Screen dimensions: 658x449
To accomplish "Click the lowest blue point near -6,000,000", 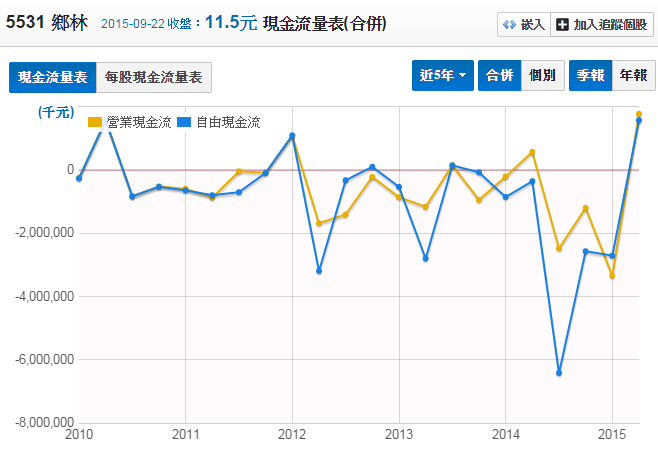I will point(559,373).
